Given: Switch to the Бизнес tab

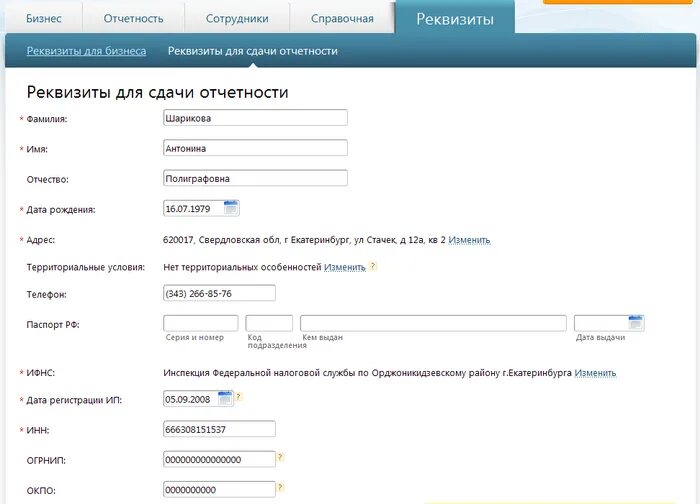Looking at the screenshot, I should 44,19.
